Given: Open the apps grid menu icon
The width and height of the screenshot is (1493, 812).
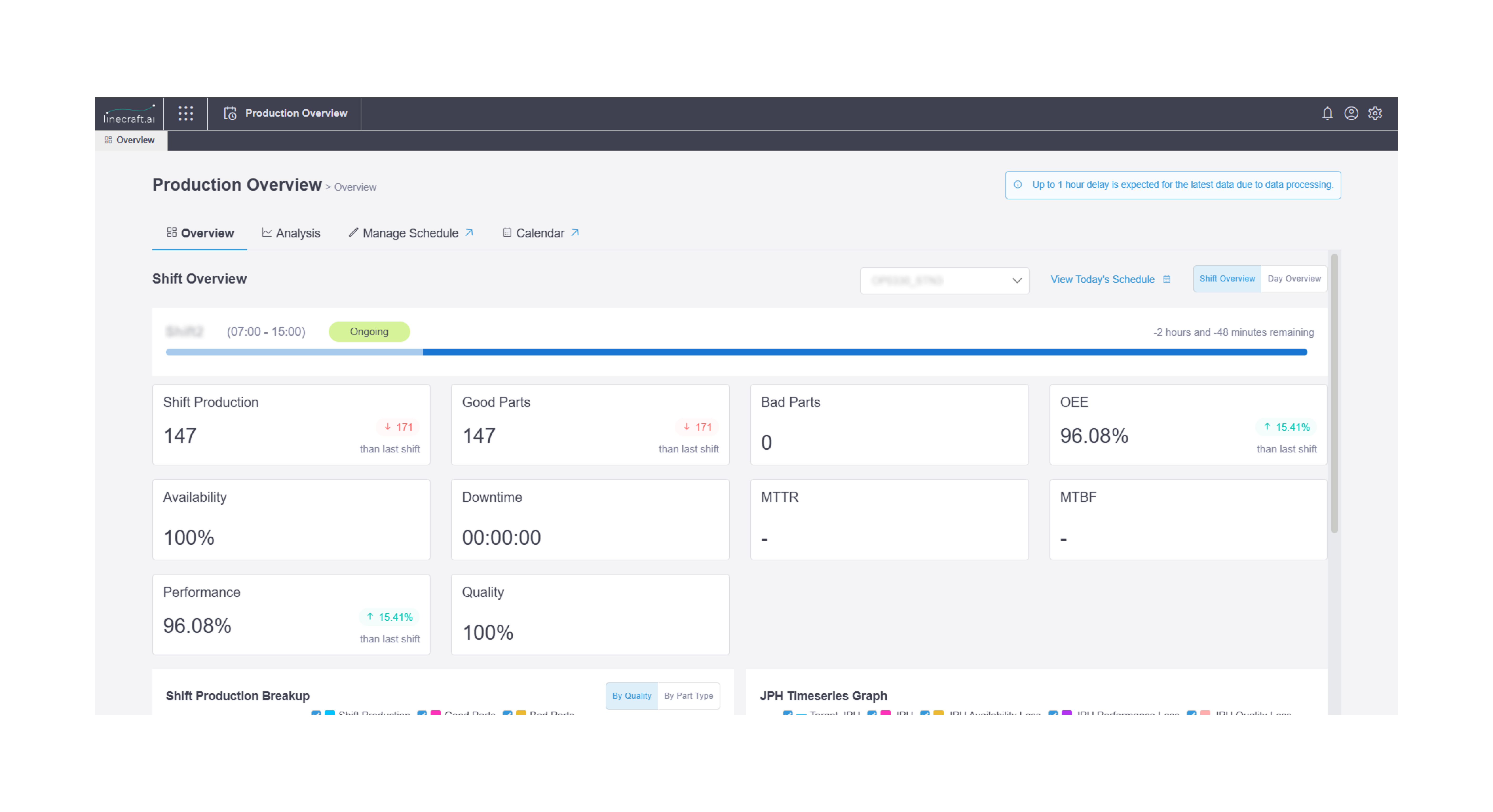Looking at the screenshot, I should coord(185,113).
